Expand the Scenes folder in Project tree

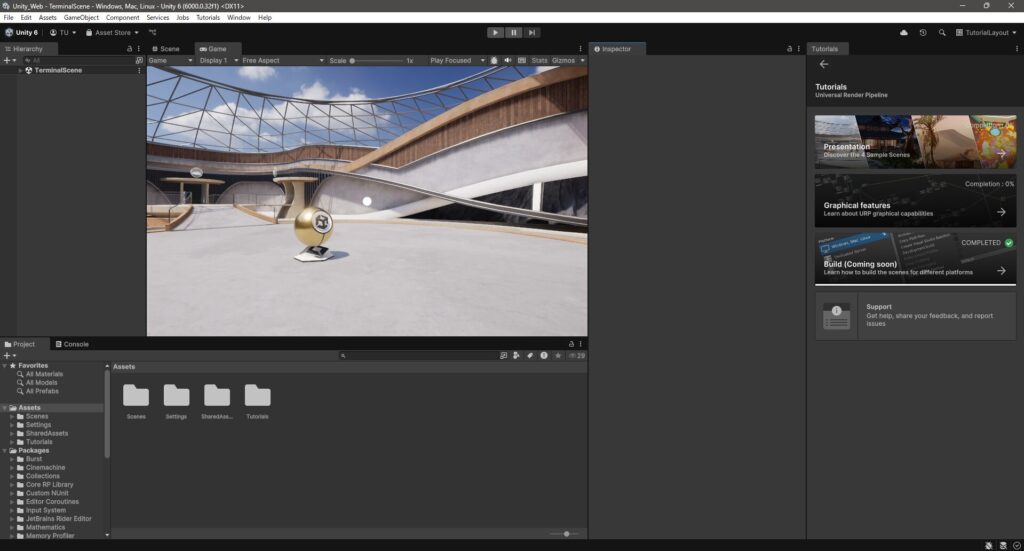click(x=12, y=416)
